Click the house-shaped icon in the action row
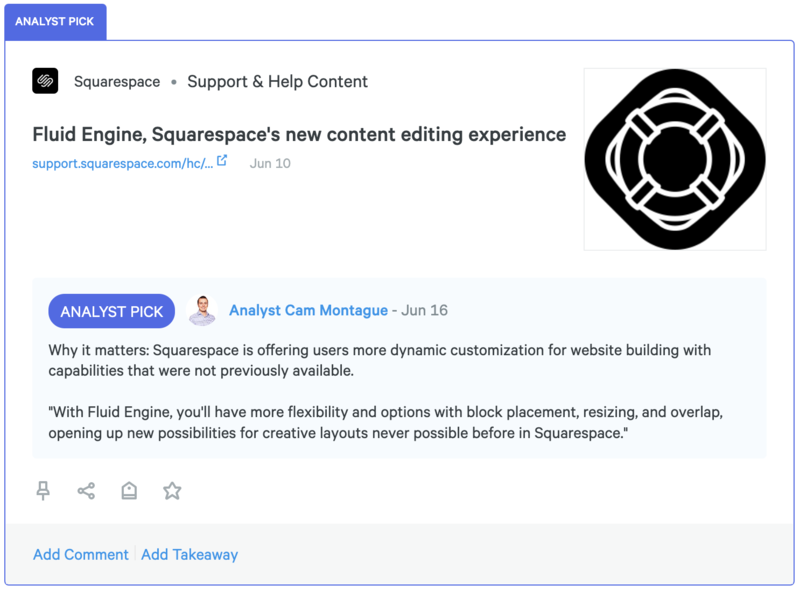This screenshot has width=800, height=592. point(129,490)
